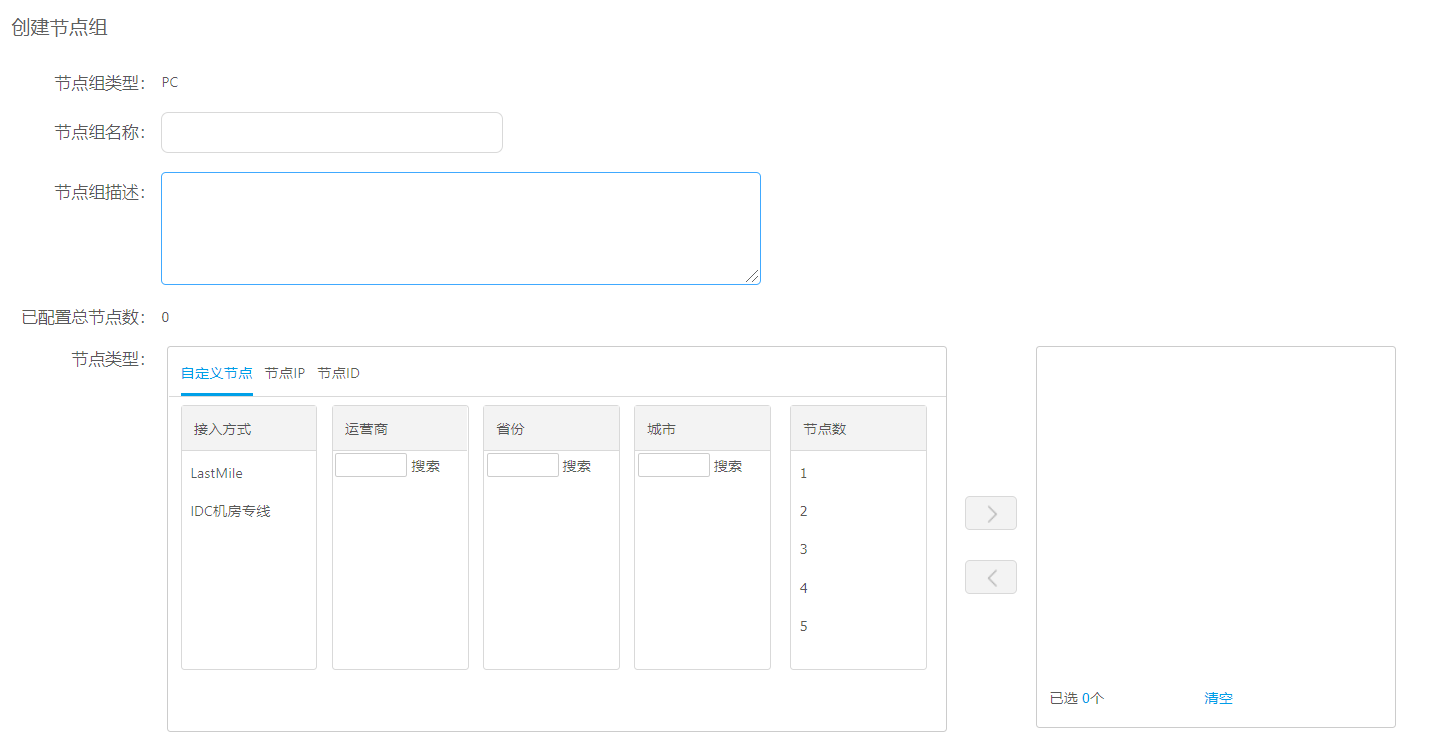The height and width of the screenshot is (756, 1439).
Task: Switch to the 自定义节点 tab
Action: pos(216,373)
